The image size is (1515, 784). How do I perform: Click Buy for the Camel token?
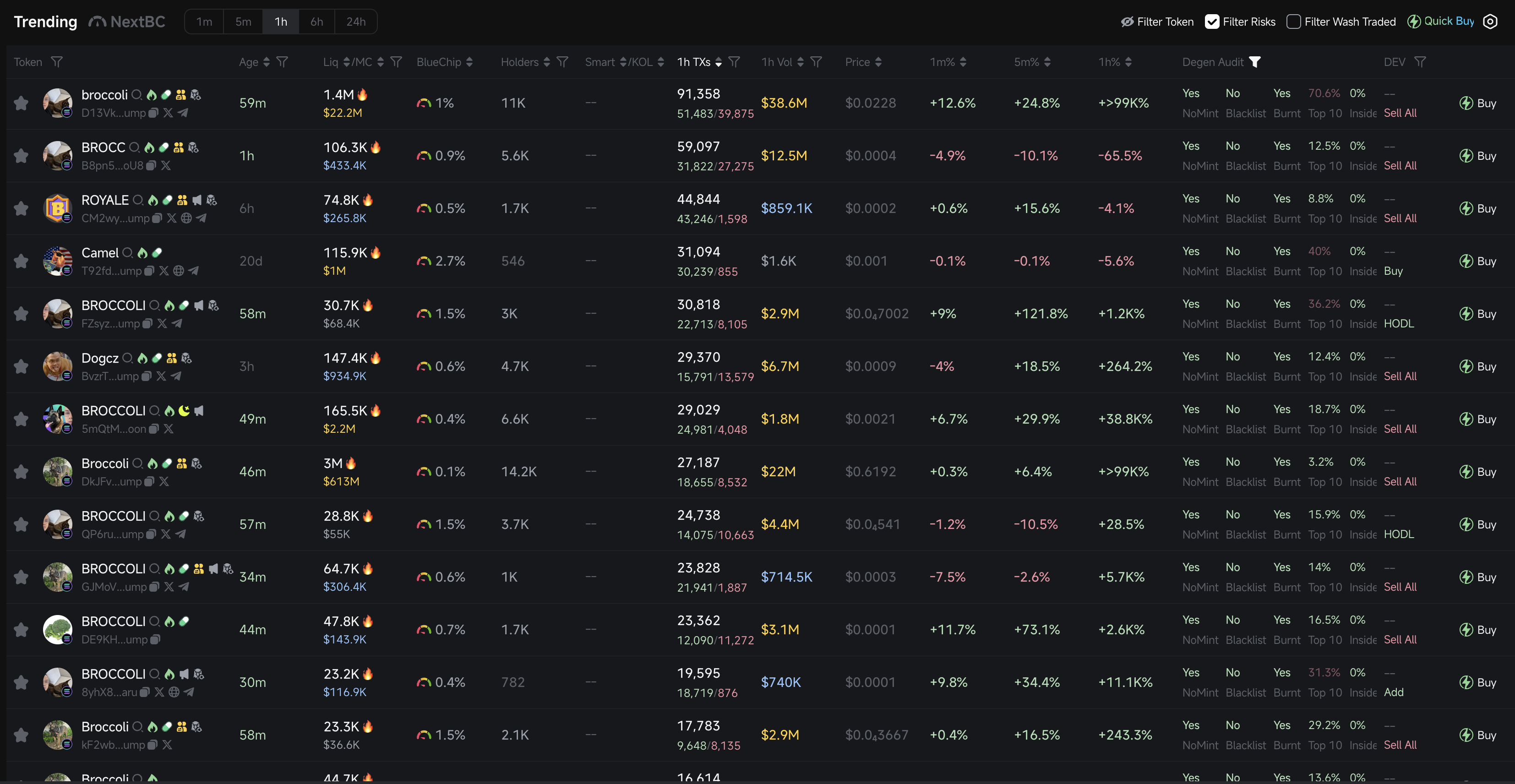1478,261
